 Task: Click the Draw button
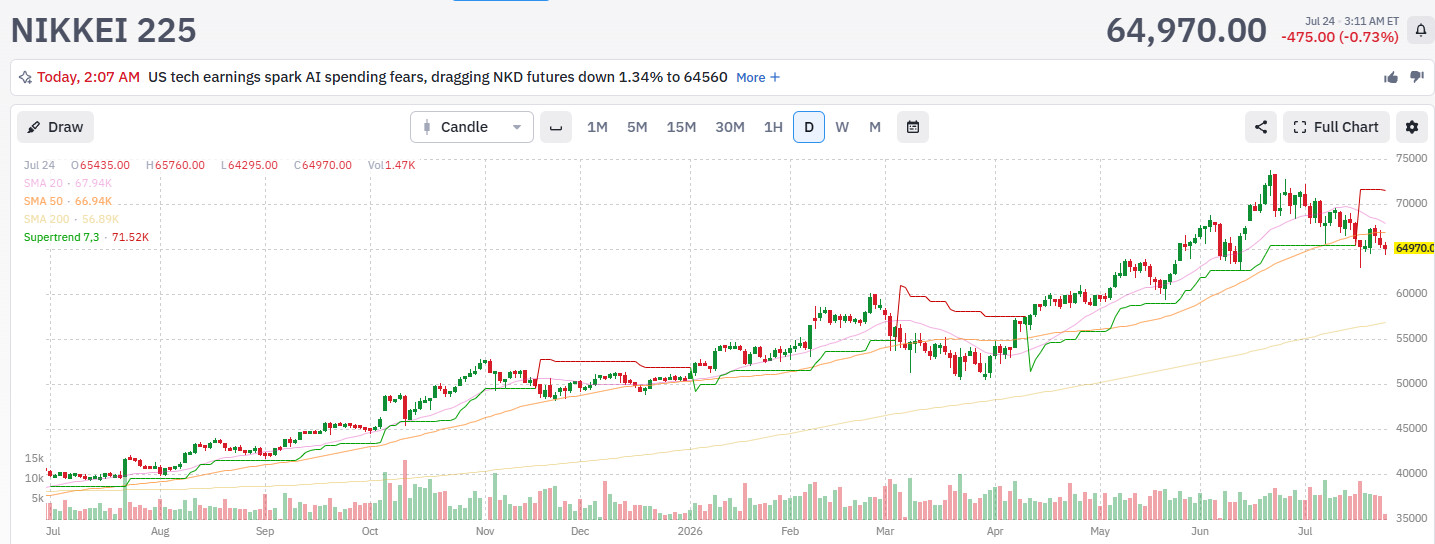coord(56,127)
